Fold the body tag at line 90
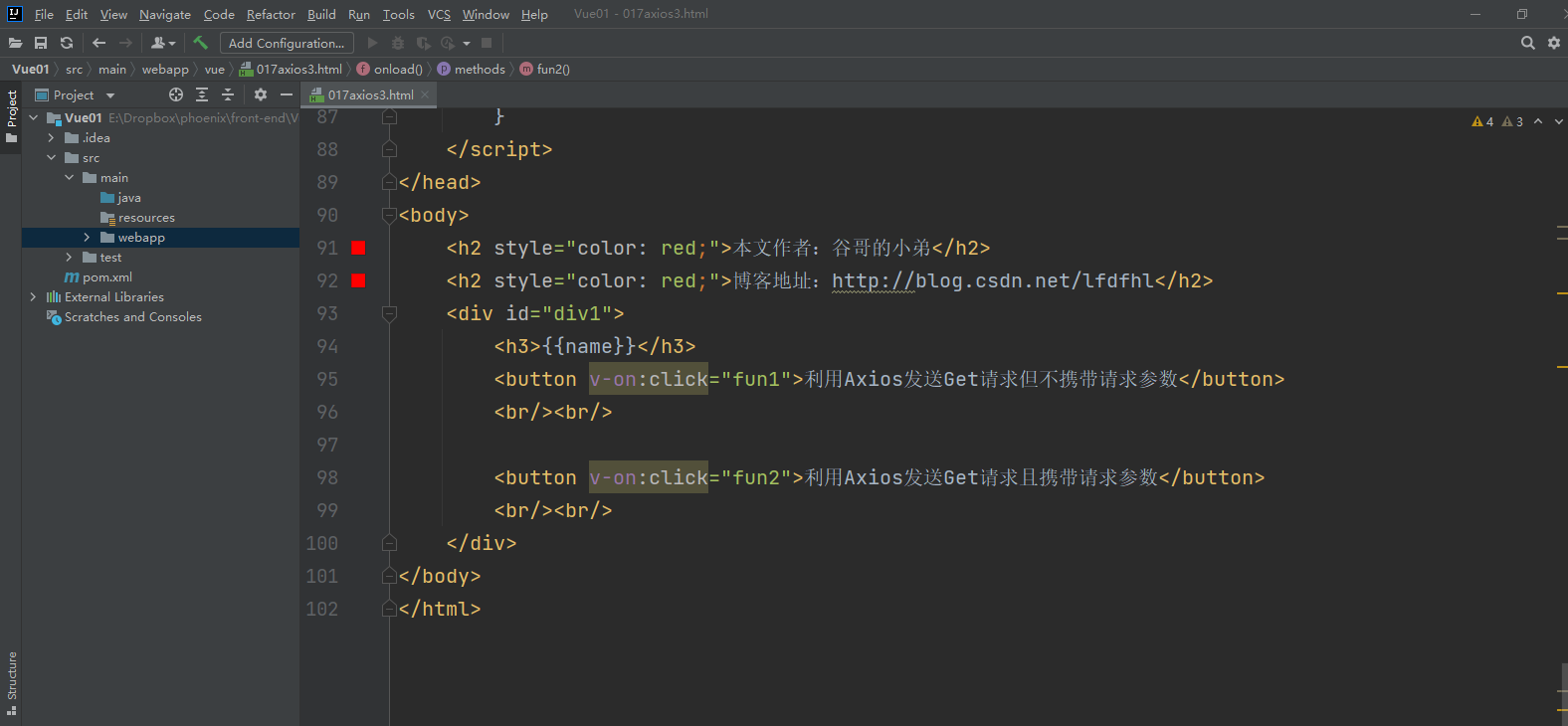This screenshot has width=1568, height=726. [389, 215]
